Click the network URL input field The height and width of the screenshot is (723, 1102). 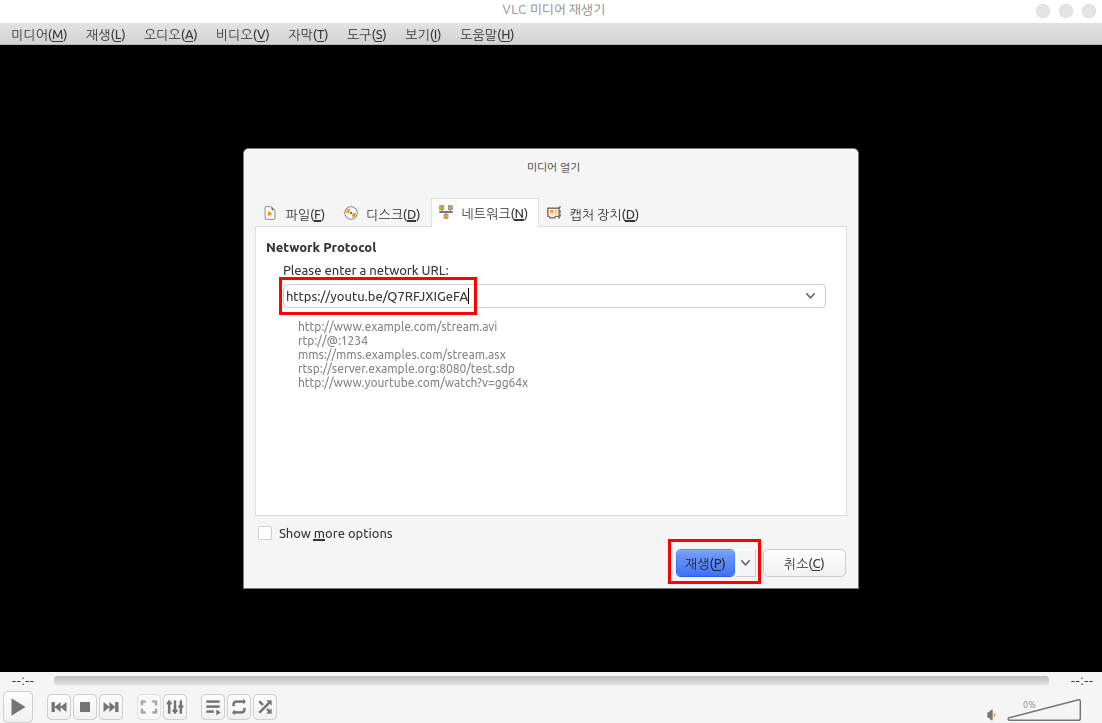[540, 296]
